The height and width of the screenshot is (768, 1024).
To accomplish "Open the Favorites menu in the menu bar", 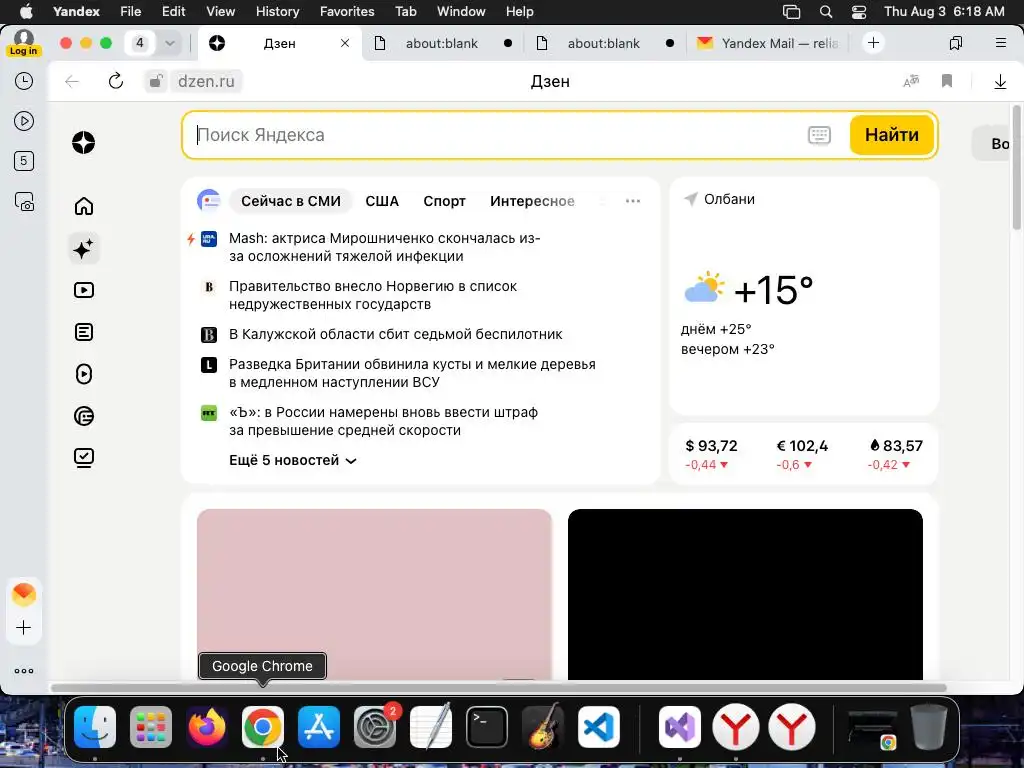I will (x=347, y=12).
